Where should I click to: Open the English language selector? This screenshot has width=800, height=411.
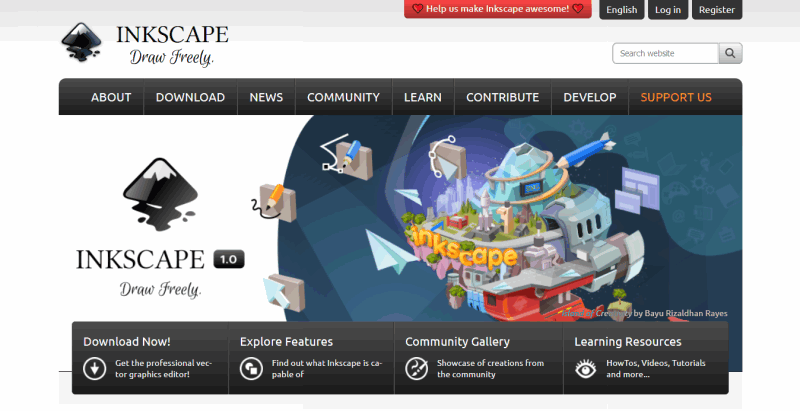[621, 10]
